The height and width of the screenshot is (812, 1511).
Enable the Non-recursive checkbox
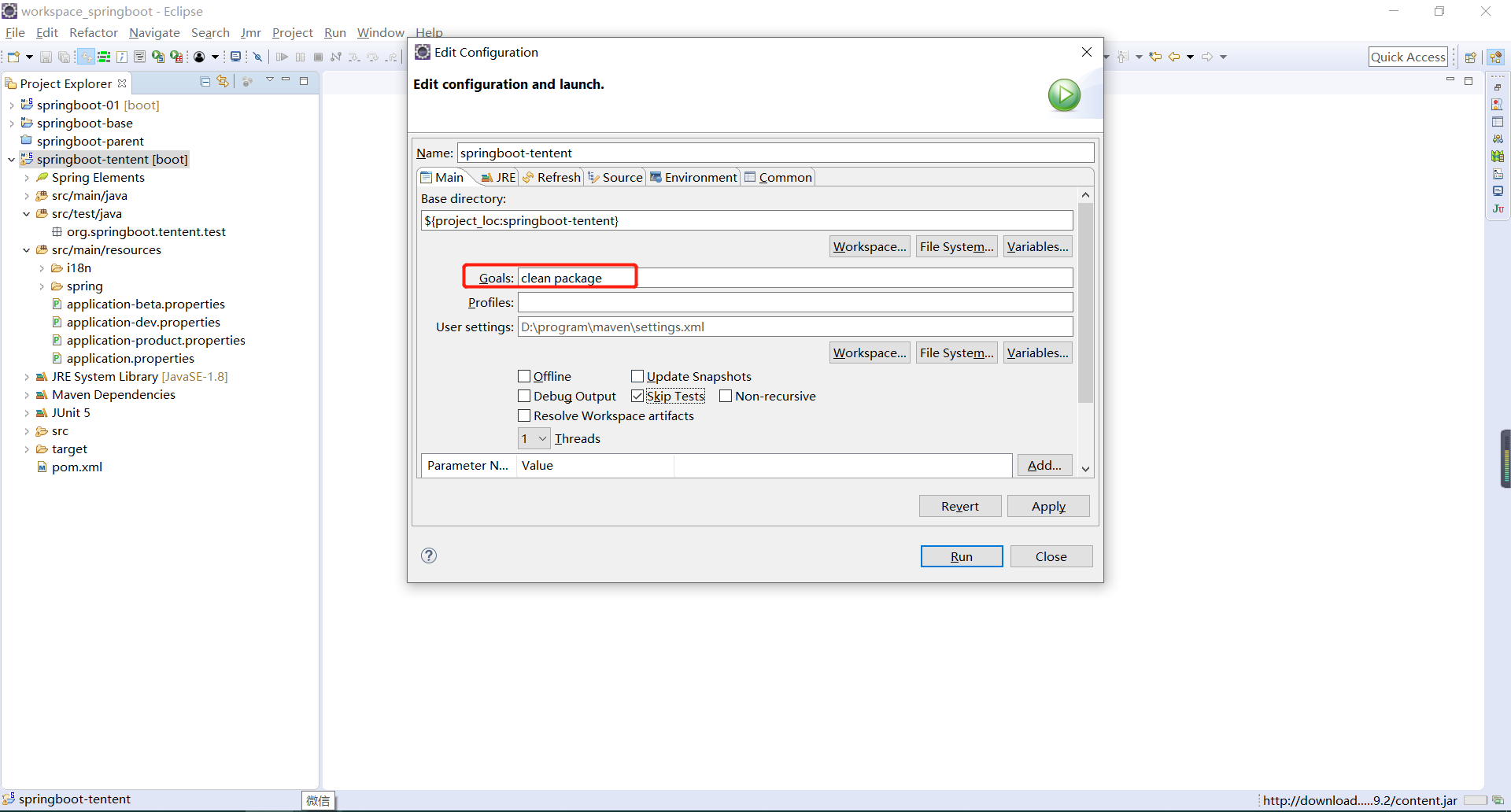(726, 396)
